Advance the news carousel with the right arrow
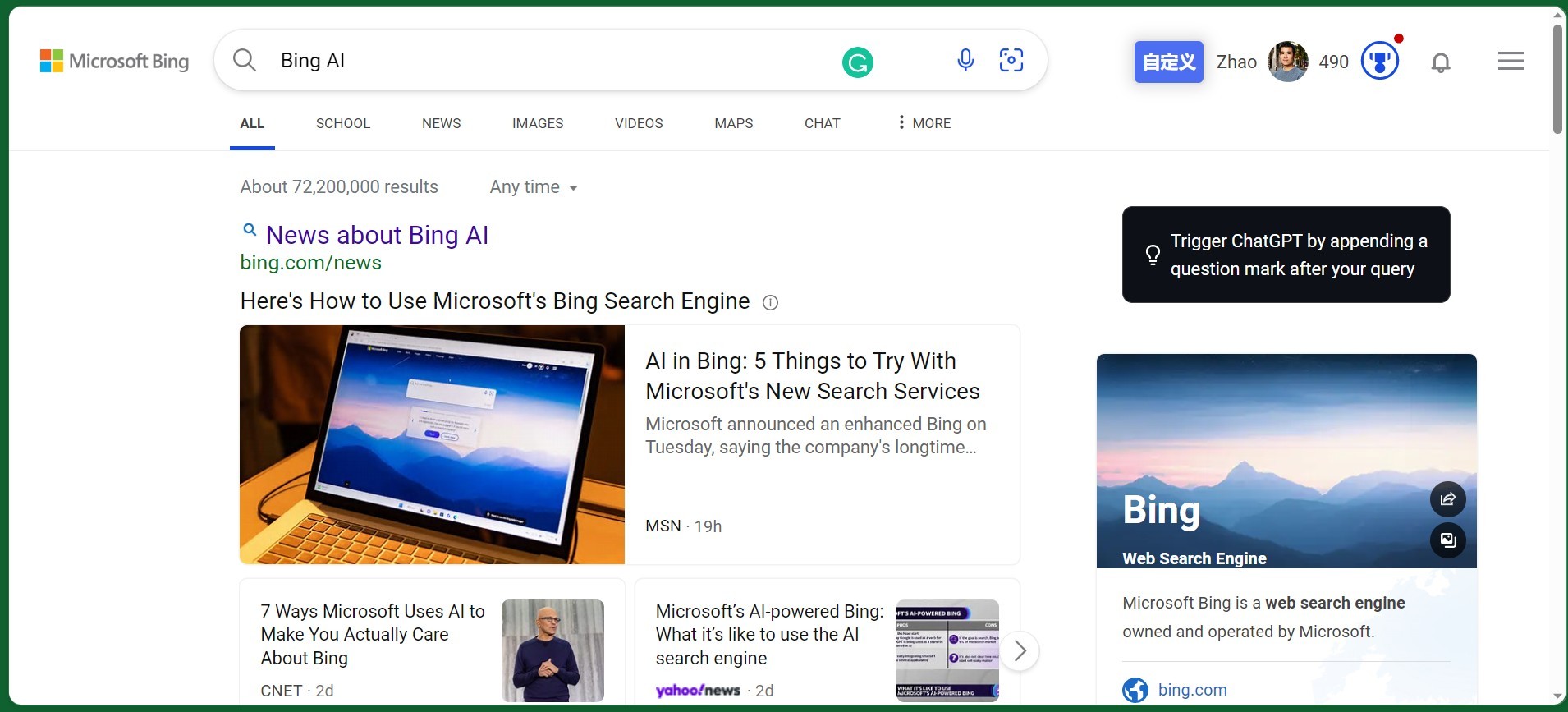The width and height of the screenshot is (1568, 712). click(1020, 651)
